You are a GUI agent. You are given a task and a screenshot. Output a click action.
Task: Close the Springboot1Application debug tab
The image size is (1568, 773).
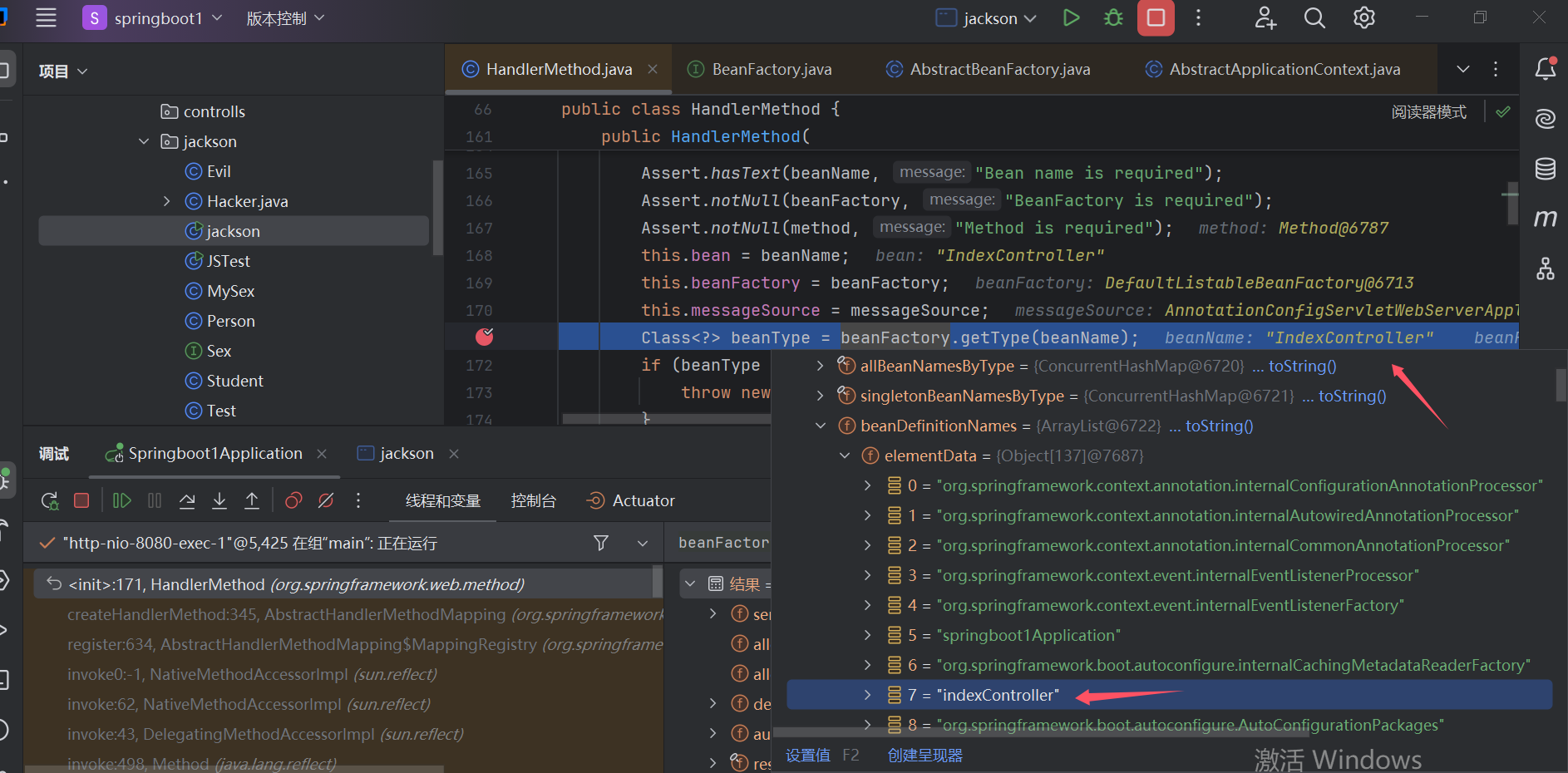pos(322,453)
